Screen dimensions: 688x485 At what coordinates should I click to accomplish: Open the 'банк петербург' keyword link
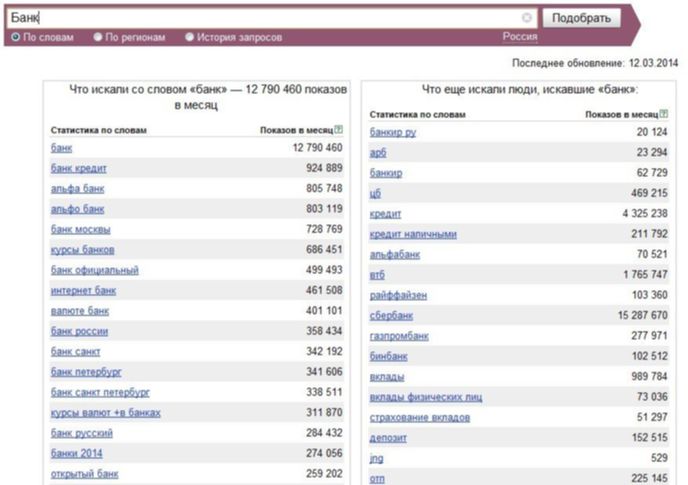coord(86,372)
